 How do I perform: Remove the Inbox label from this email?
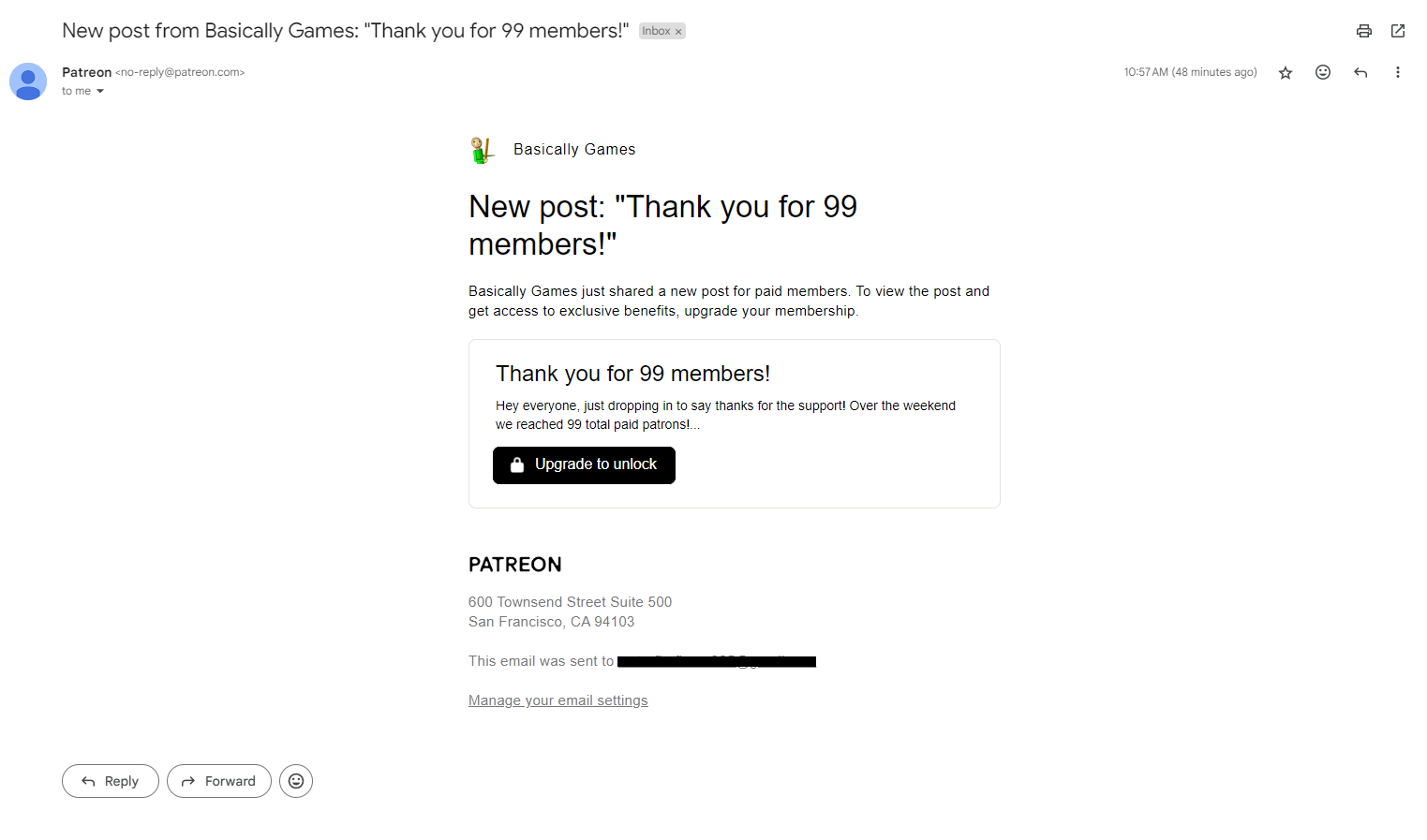point(678,32)
